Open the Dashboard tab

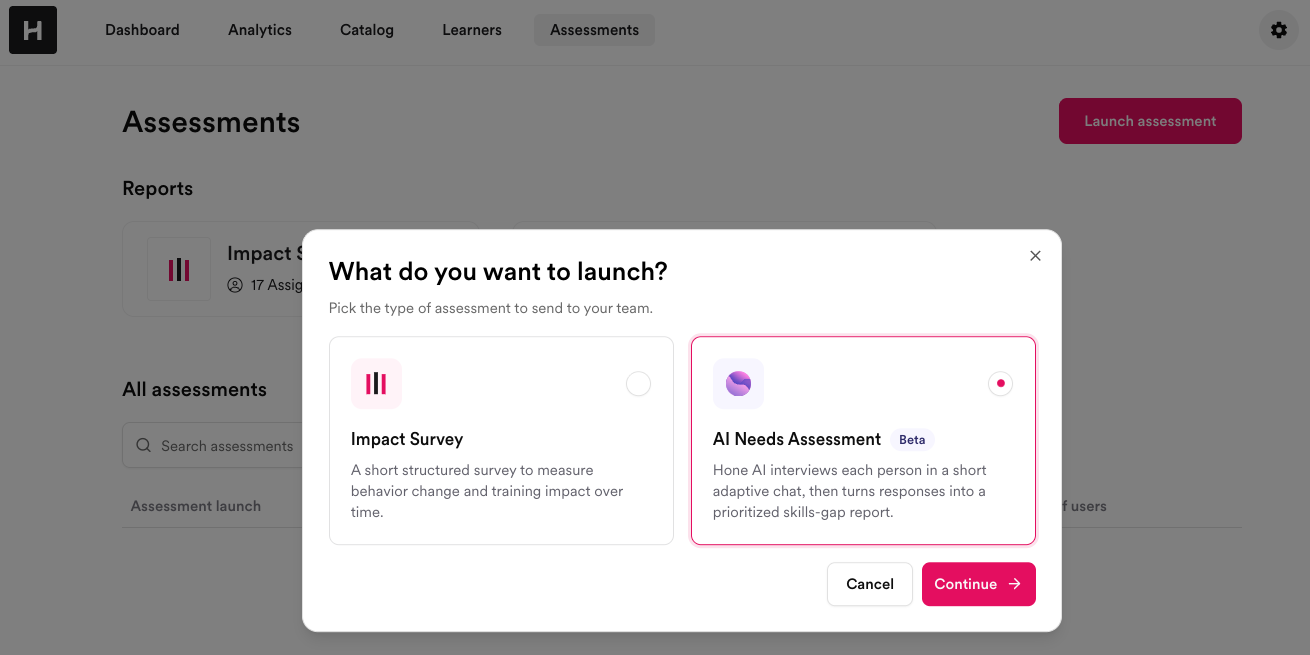pyautogui.click(x=142, y=30)
